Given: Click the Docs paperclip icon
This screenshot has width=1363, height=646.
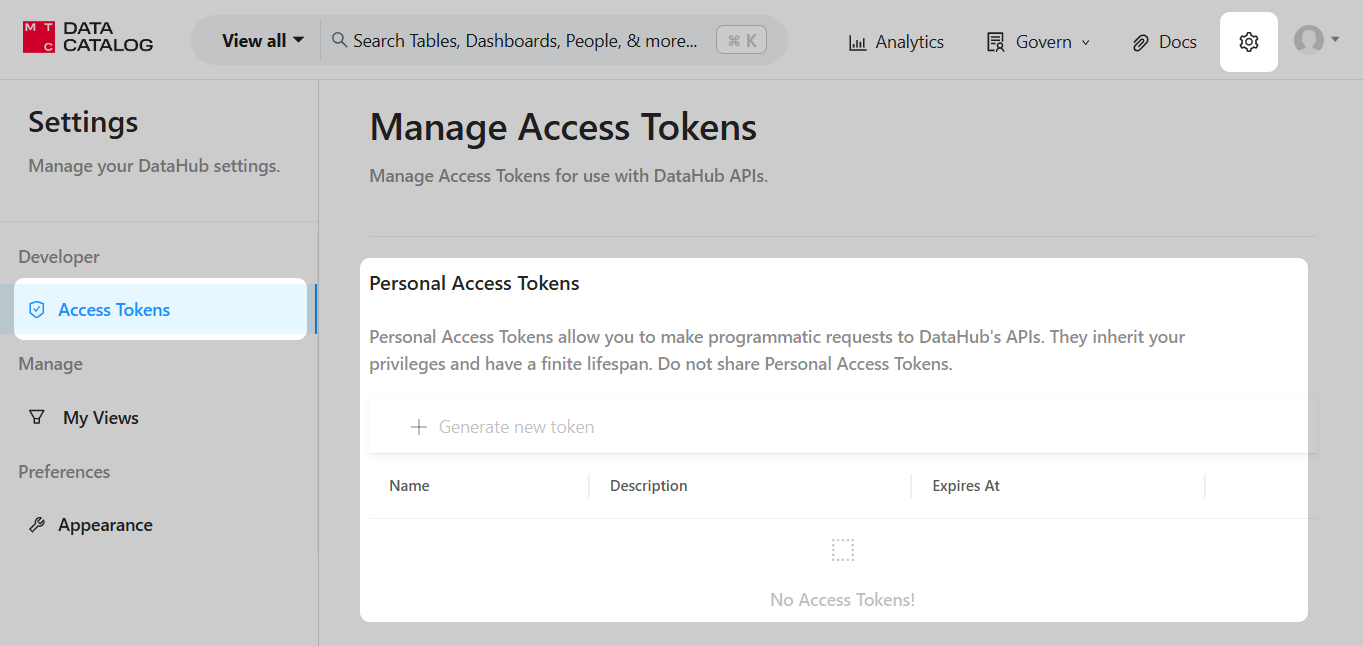Looking at the screenshot, I should [1140, 42].
